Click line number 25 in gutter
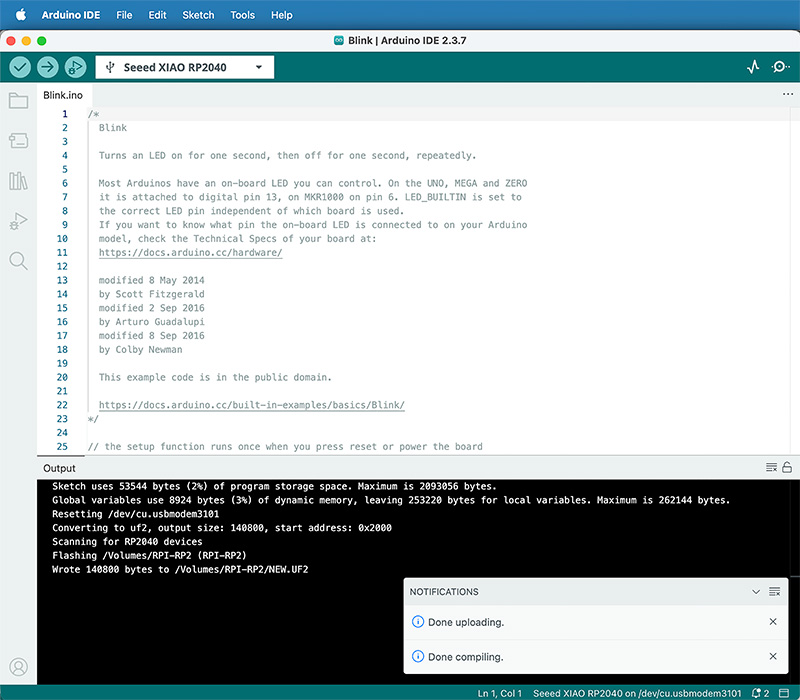Viewport: 800px width, 700px height. [x=62, y=446]
